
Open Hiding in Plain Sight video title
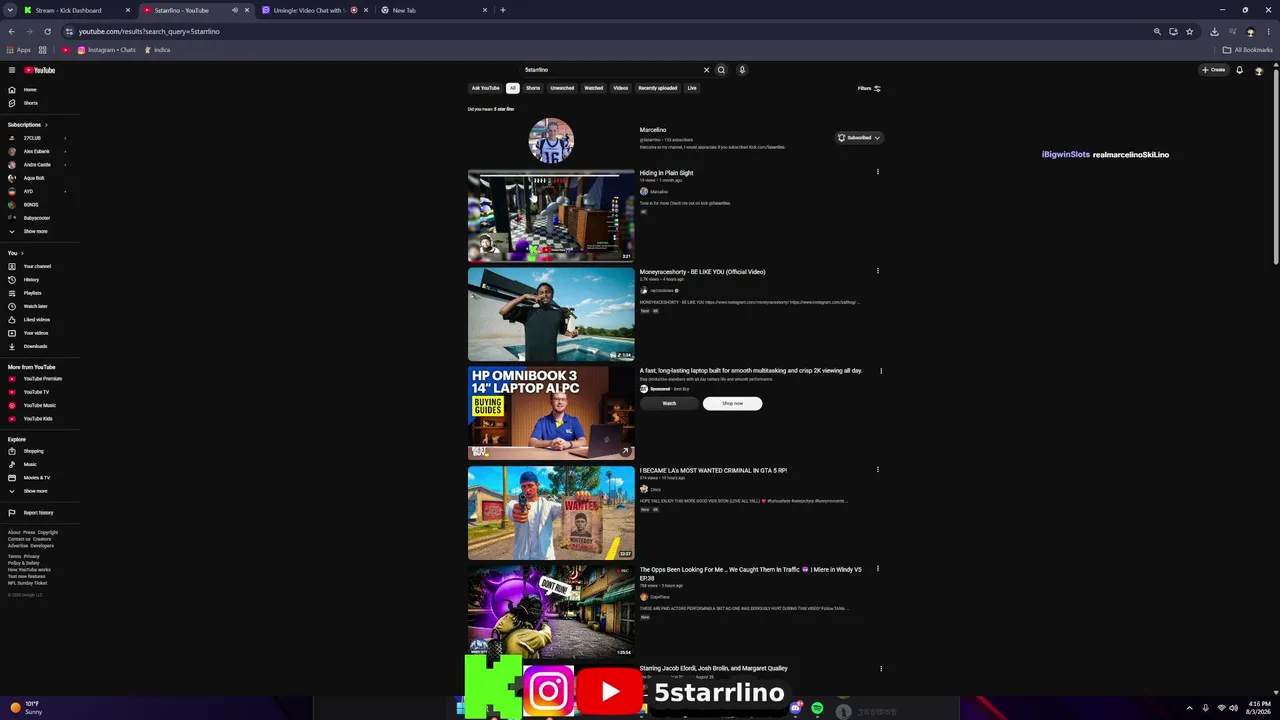click(667, 173)
